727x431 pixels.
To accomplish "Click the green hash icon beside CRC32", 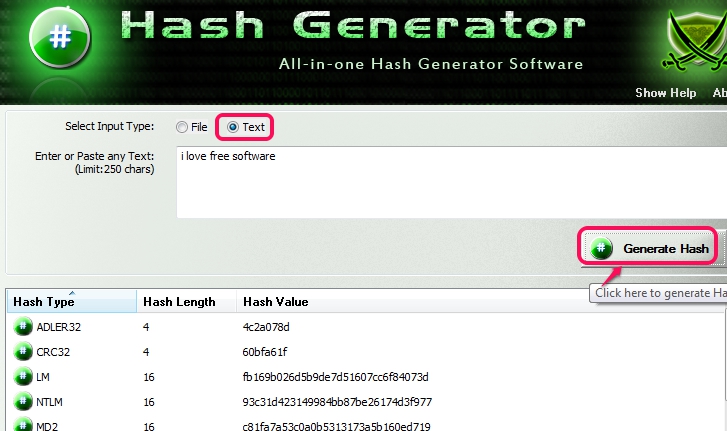I will 23,351.
